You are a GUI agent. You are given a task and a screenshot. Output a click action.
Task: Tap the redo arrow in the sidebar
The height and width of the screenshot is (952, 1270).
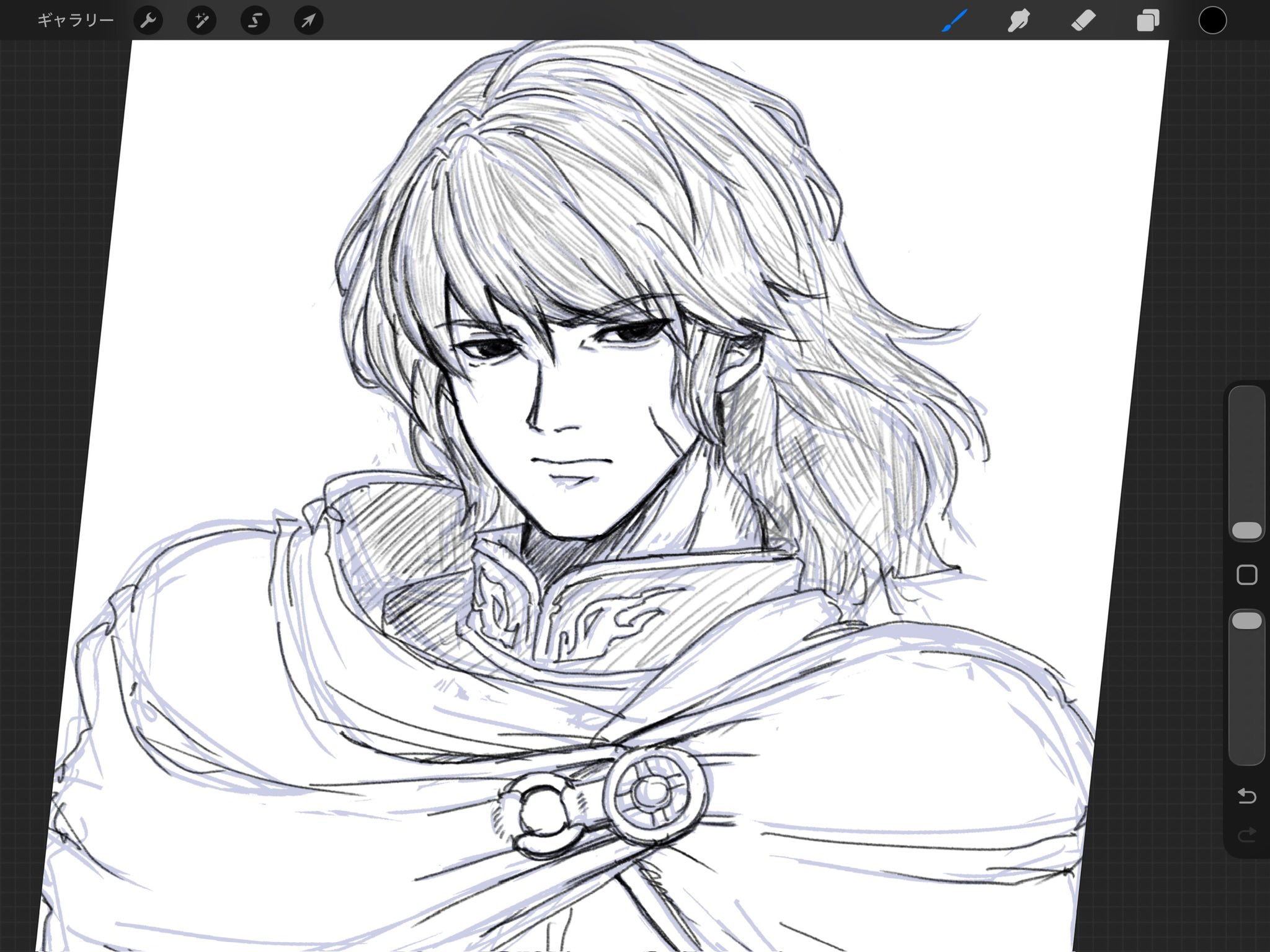click(x=1246, y=835)
